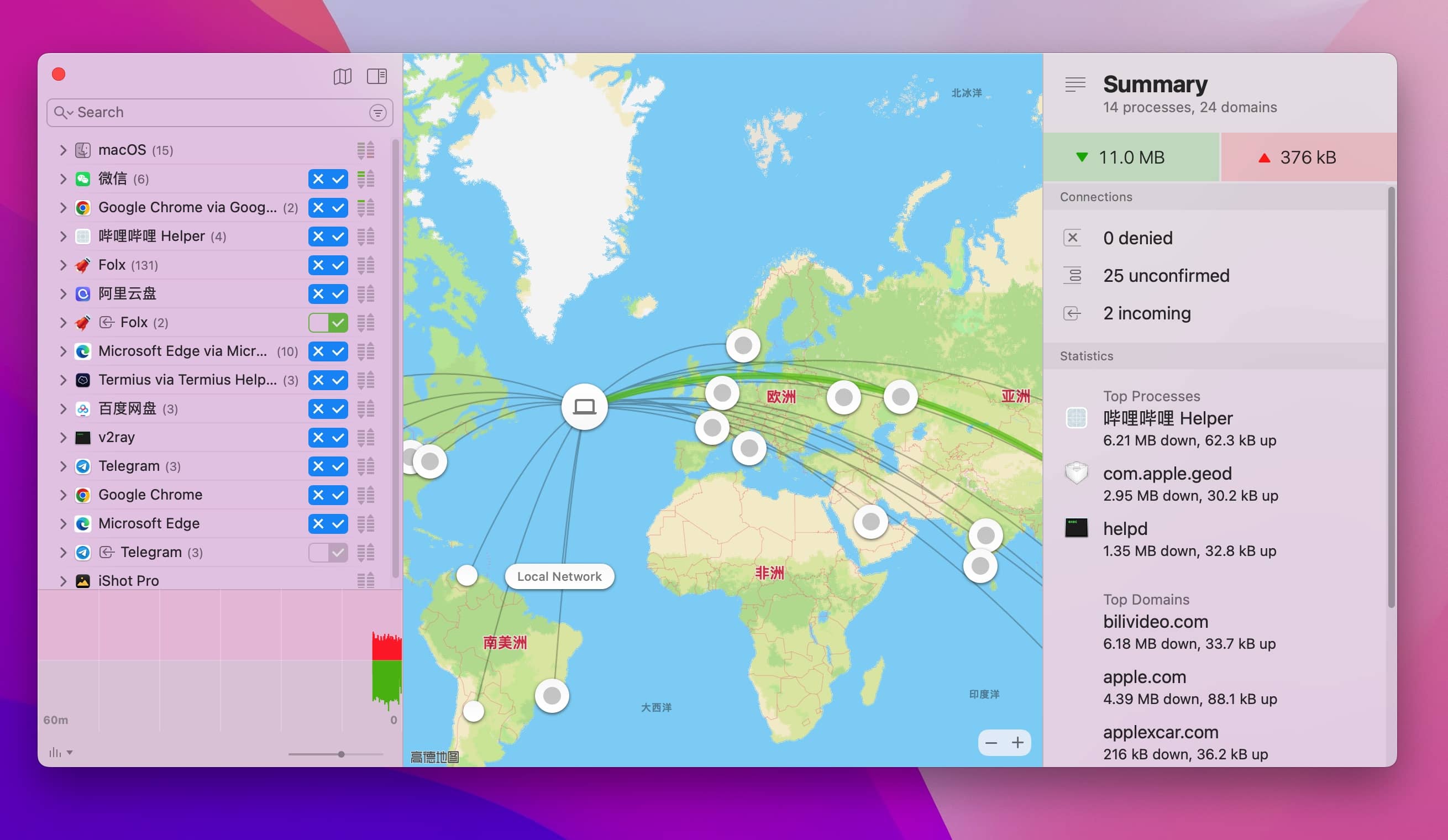Viewport: 1448px width, 840px height.
Task: Toggle the map view icon
Action: 343,76
